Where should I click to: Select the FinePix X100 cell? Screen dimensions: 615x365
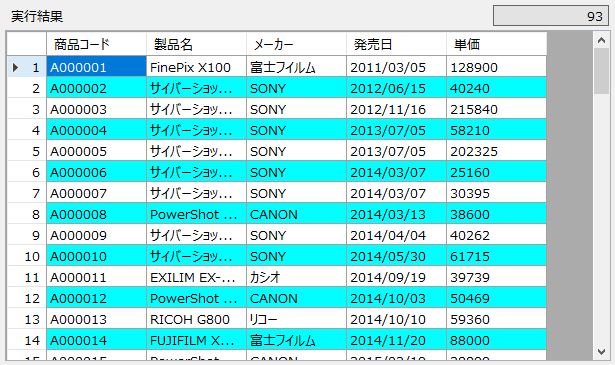(x=197, y=66)
